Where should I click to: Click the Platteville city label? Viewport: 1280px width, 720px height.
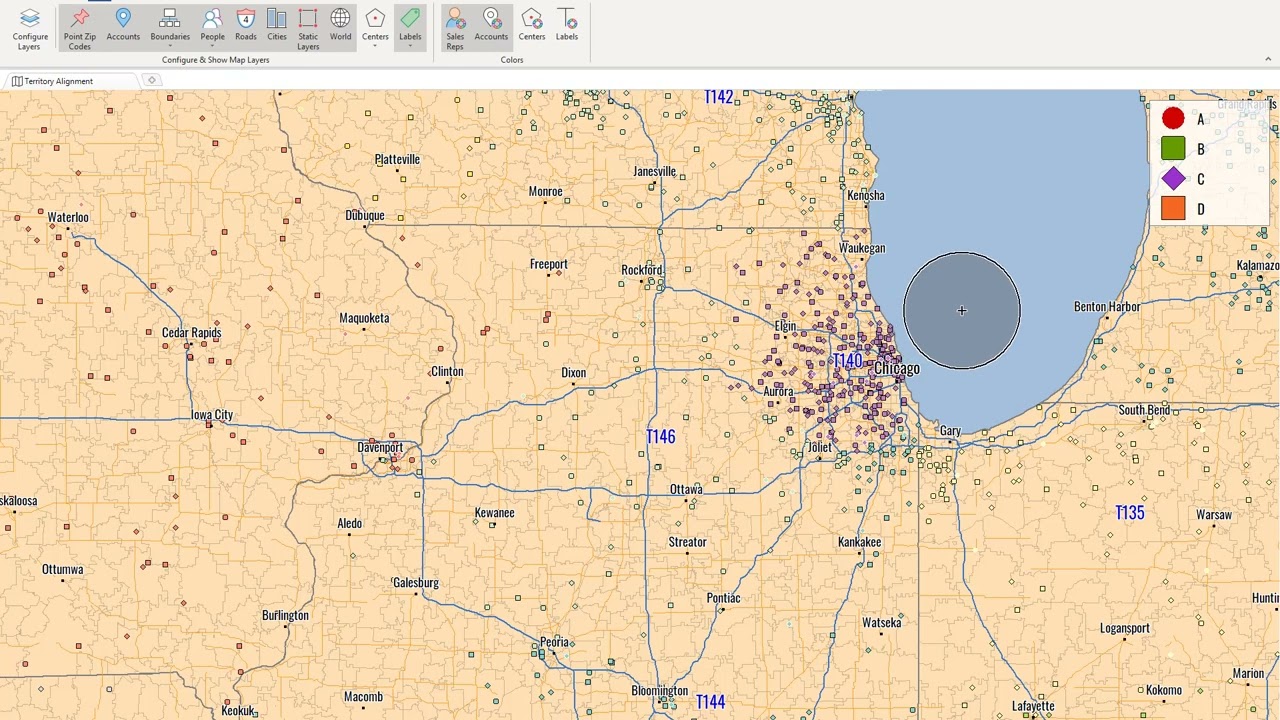397,159
